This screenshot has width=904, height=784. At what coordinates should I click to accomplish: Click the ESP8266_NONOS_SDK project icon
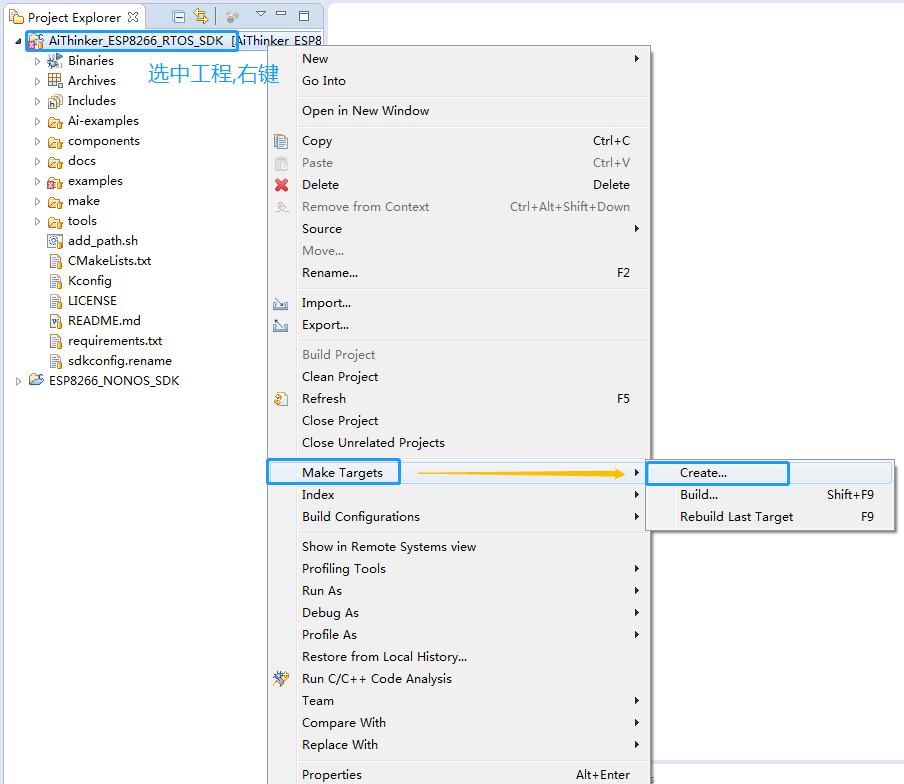point(36,380)
